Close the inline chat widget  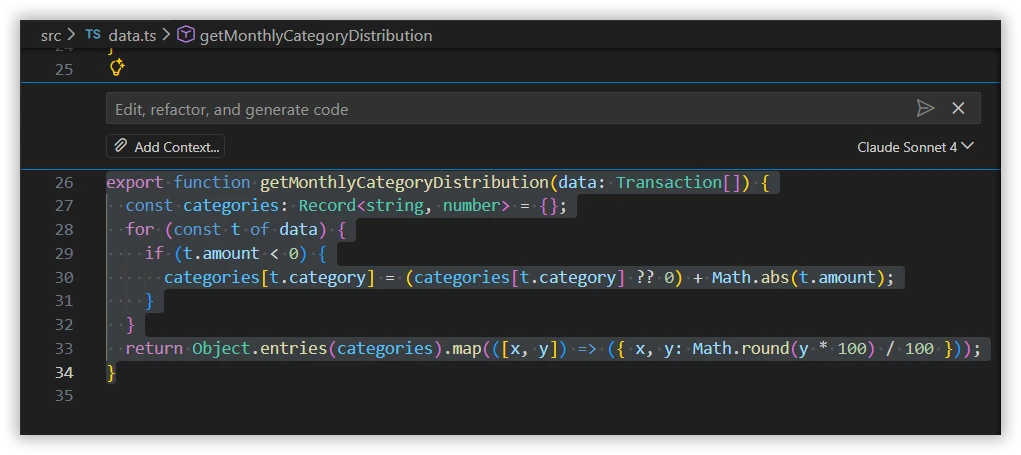958,108
